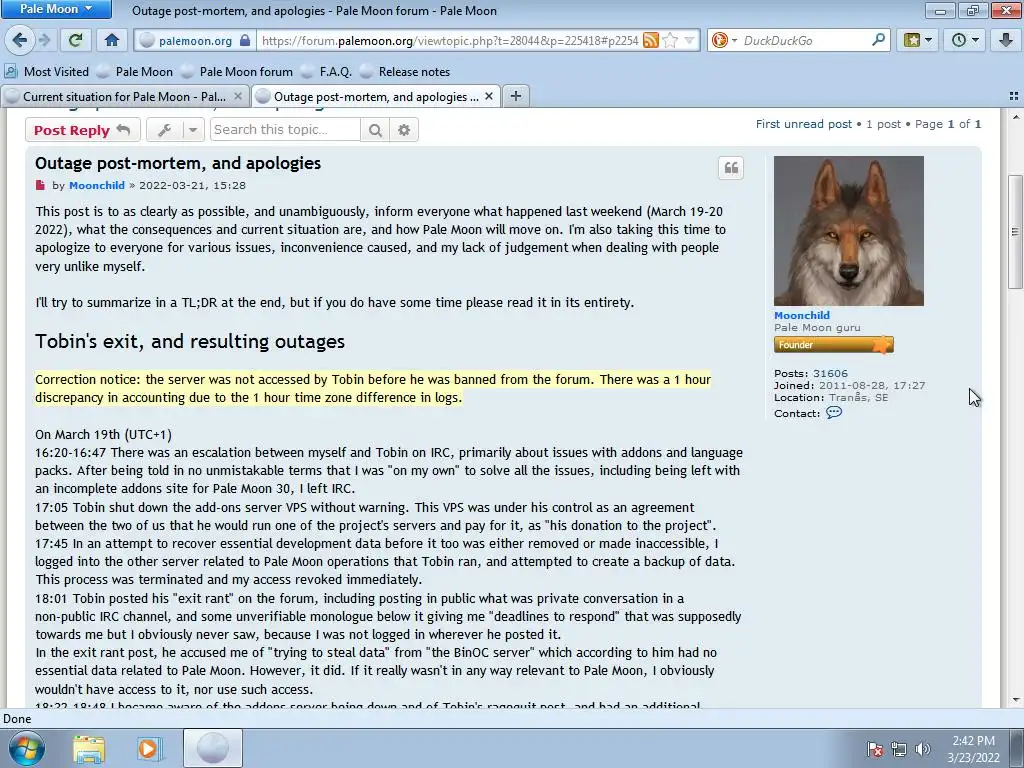Go back to the previous page
The image size is (1024, 768).
19,40
